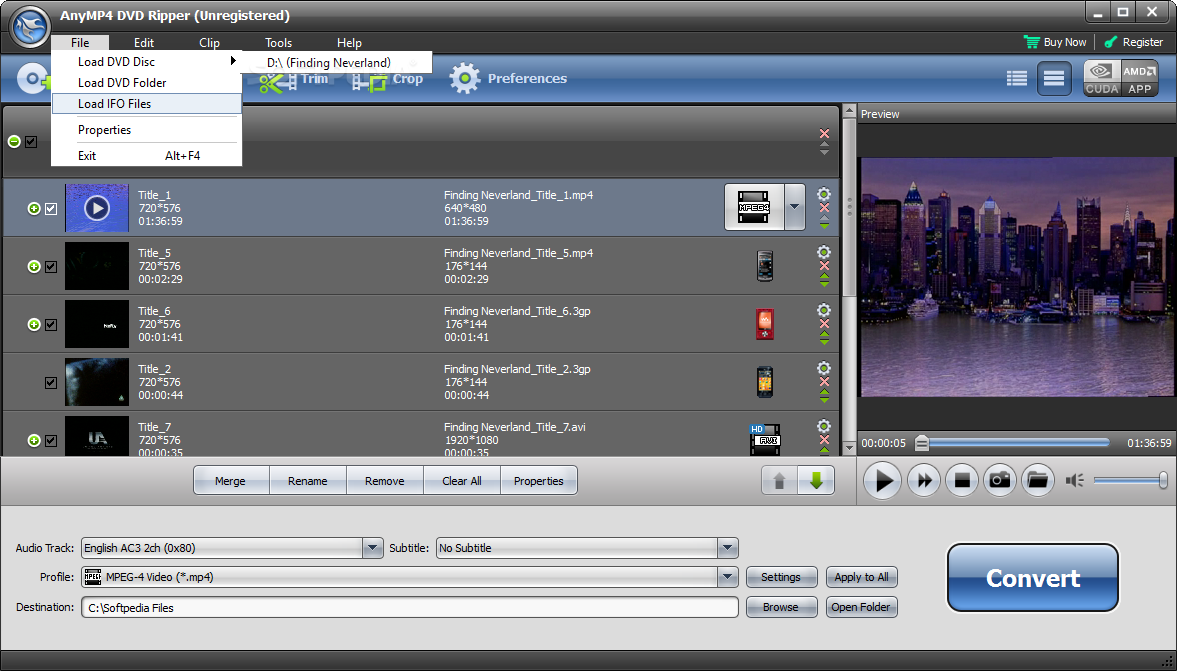Expand Title_7 with green plus
This screenshot has width=1177, height=671.
click(x=34, y=441)
